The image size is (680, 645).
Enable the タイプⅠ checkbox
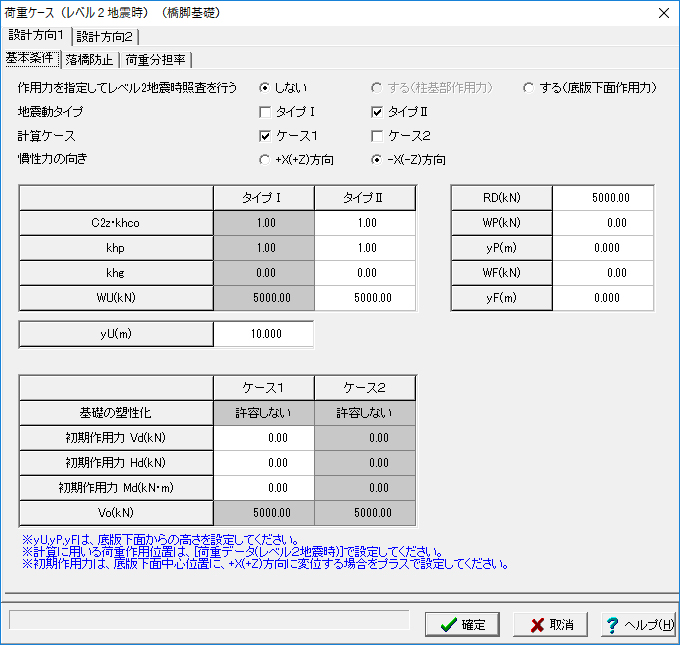pos(287,112)
